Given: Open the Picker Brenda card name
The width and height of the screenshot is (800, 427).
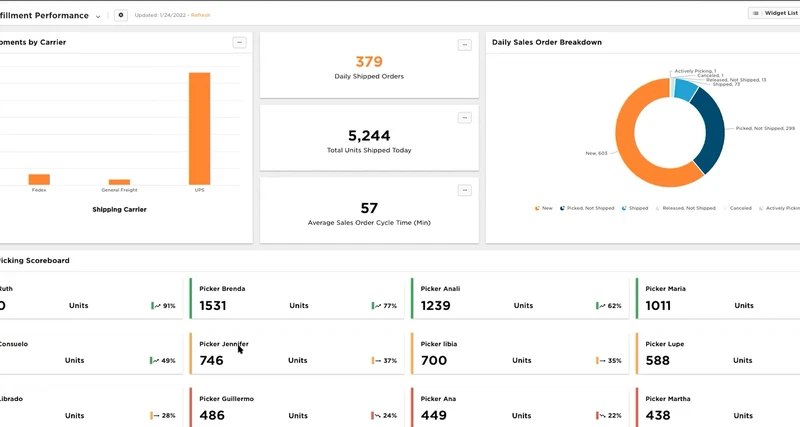Looking at the screenshot, I should tap(222, 289).
